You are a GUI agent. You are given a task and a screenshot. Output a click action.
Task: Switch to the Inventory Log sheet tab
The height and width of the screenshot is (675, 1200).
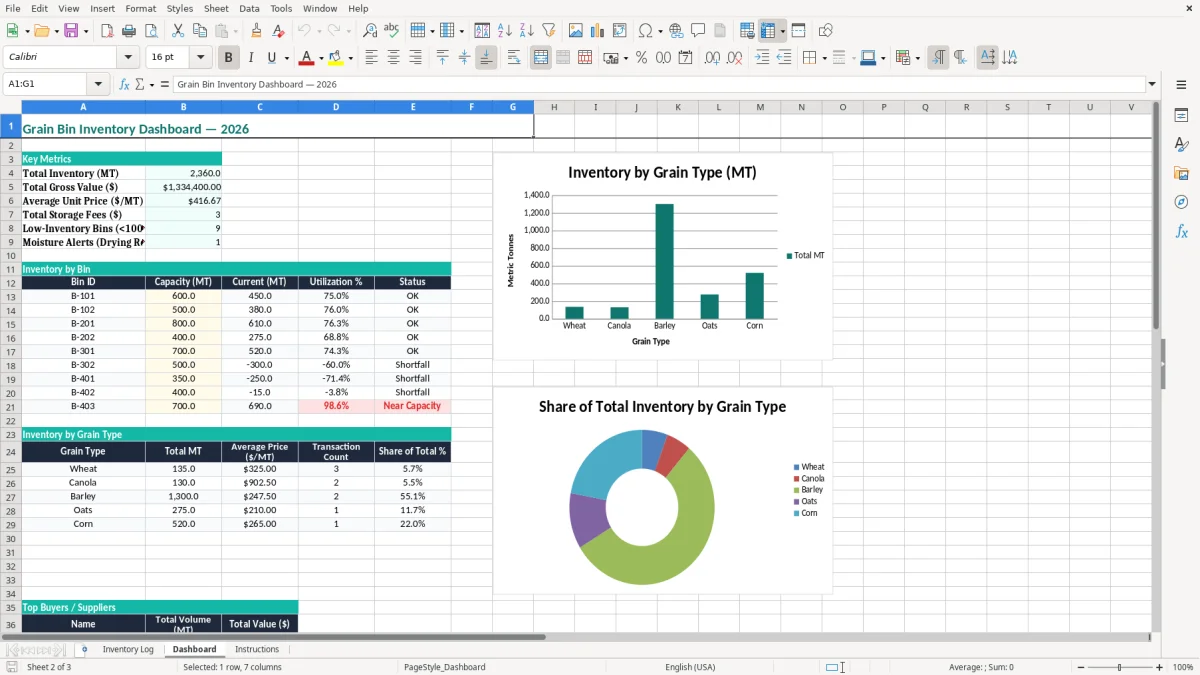coord(128,649)
